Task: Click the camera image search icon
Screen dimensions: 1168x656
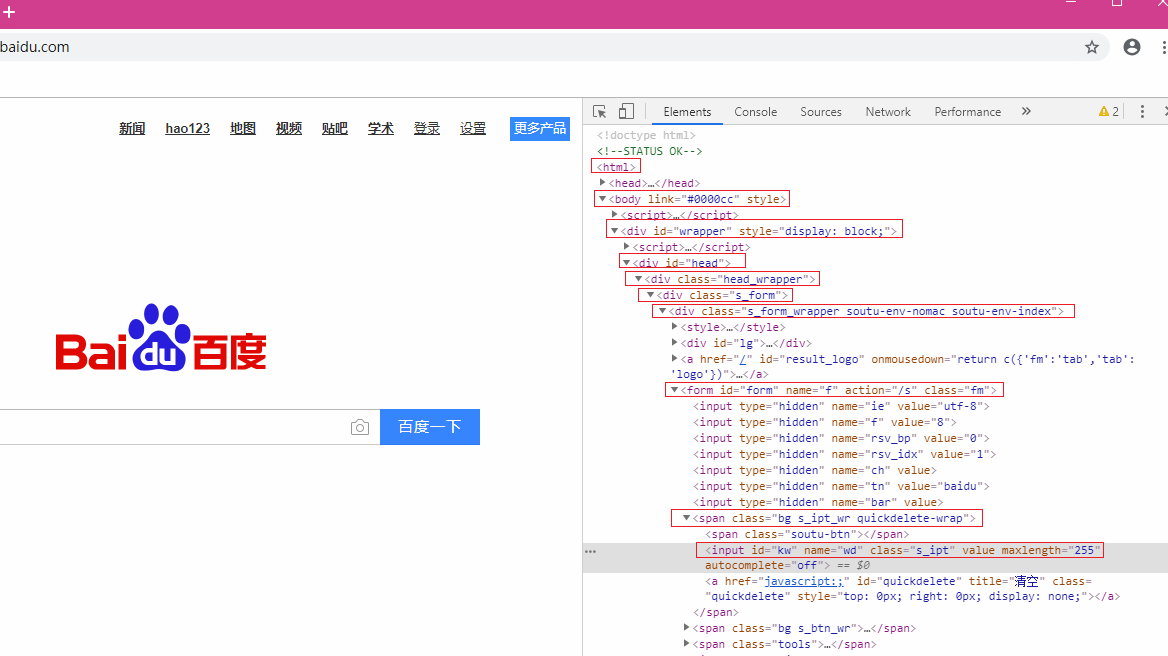Action: (360, 427)
